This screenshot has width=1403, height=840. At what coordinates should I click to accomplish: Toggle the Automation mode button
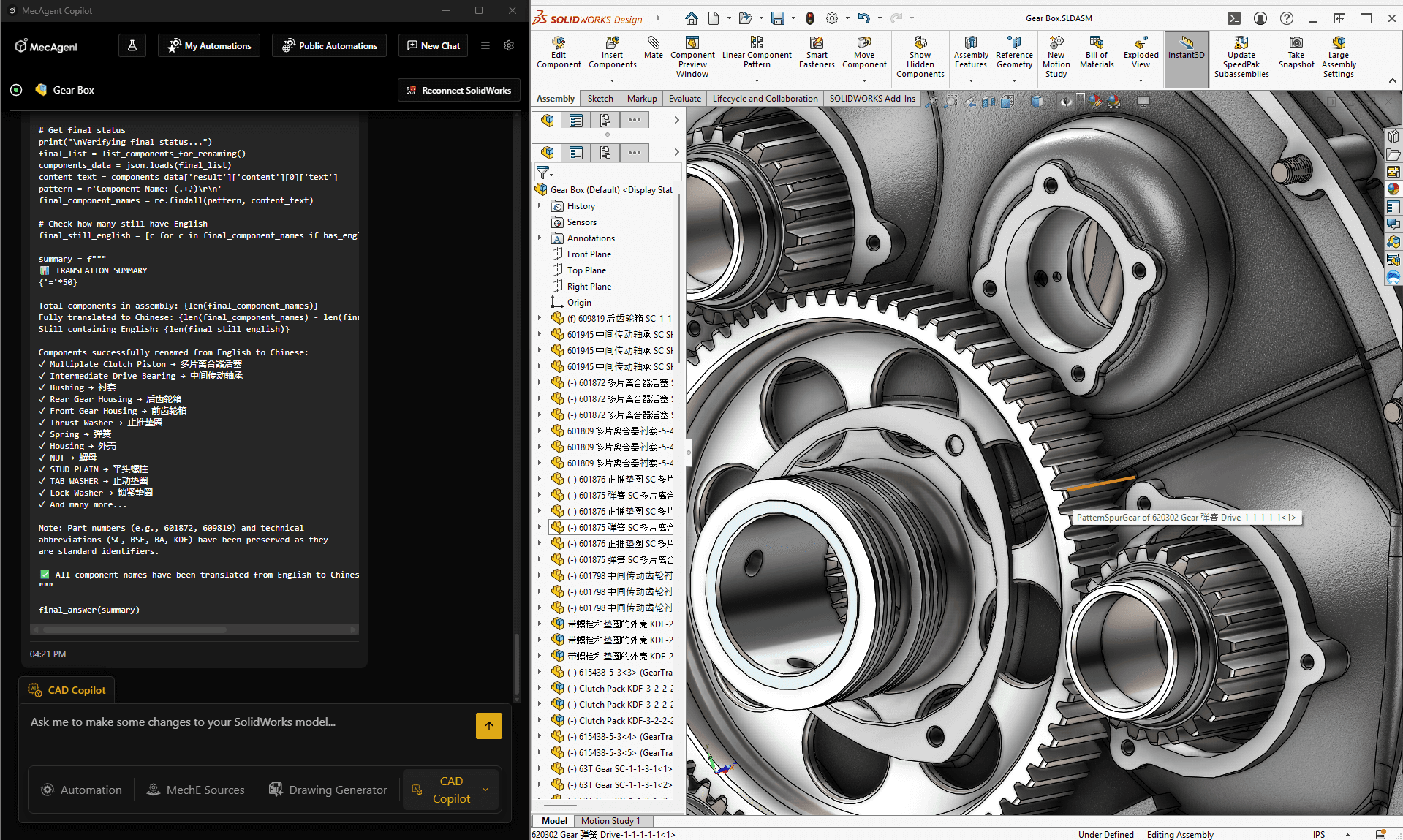(82, 790)
